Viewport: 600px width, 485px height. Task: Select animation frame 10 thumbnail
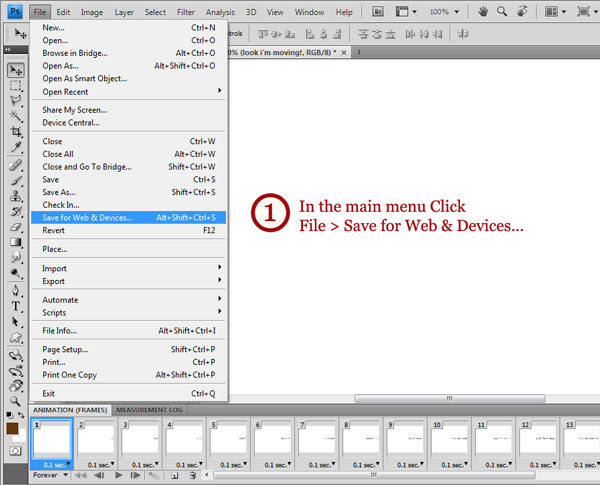[449, 440]
